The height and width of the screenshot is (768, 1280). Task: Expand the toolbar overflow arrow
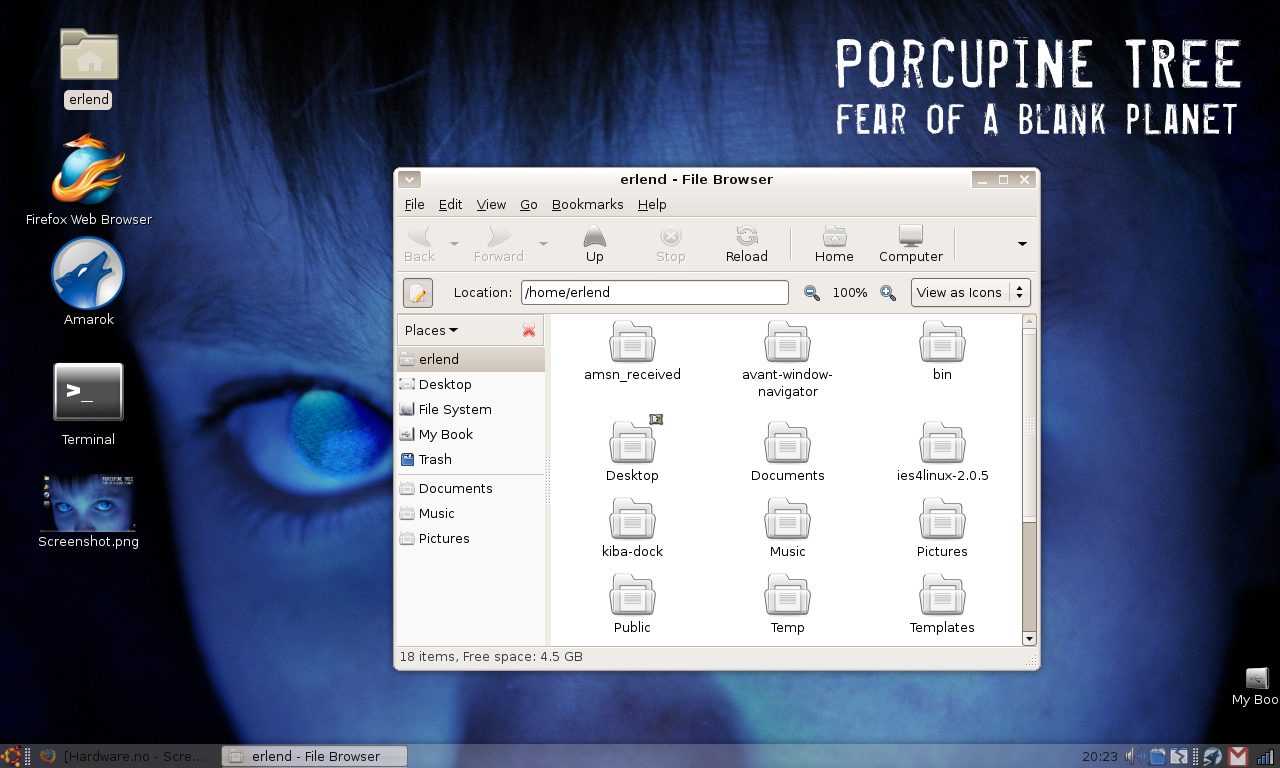[x=1022, y=243]
